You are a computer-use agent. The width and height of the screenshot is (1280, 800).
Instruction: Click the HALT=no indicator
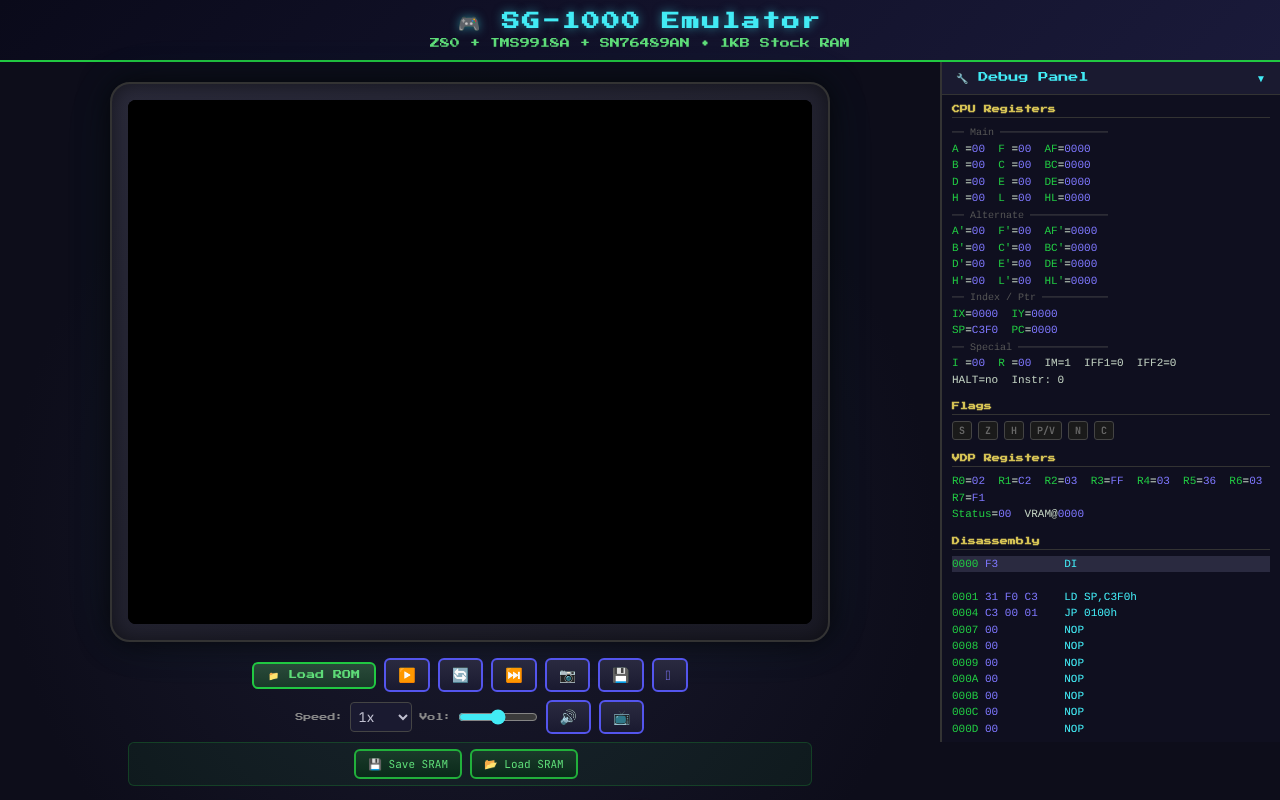click(x=975, y=380)
